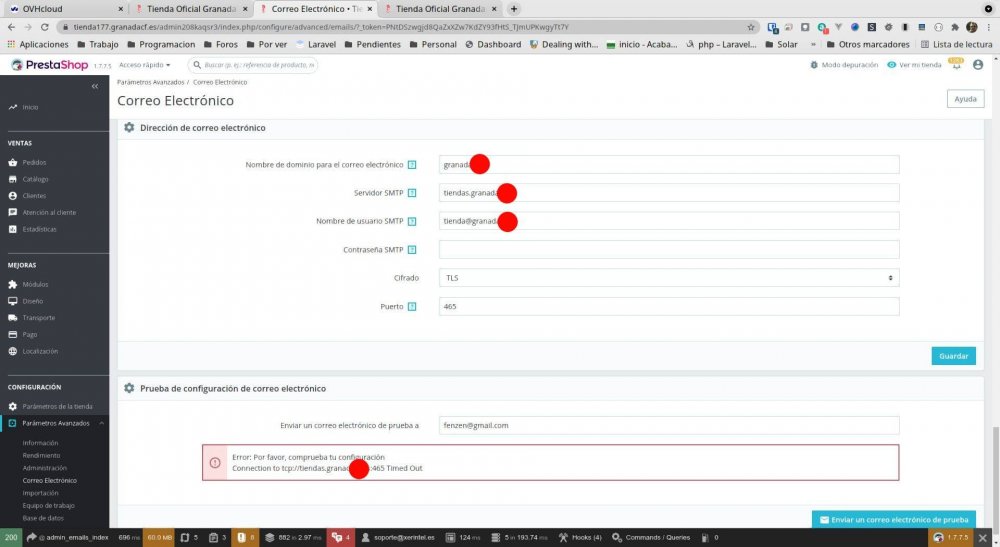Open Pedidos in the sidebar
Image resolution: width=1000 pixels, height=547 pixels.
(x=34, y=163)
